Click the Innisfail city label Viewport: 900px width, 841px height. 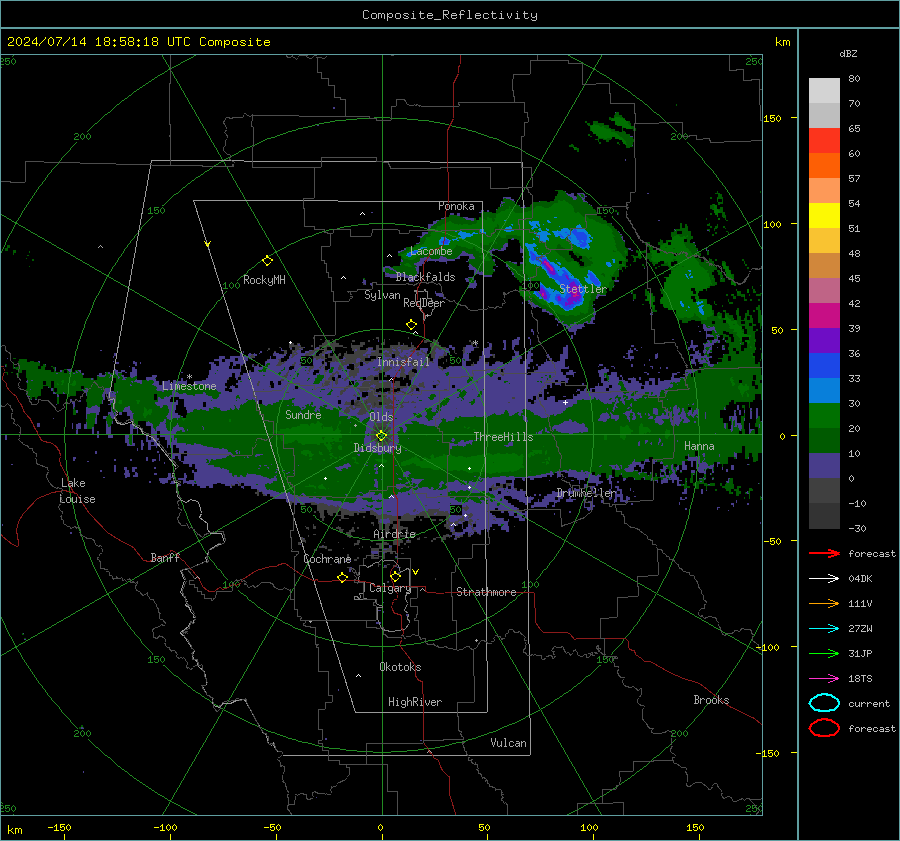(x=403, y=362)
